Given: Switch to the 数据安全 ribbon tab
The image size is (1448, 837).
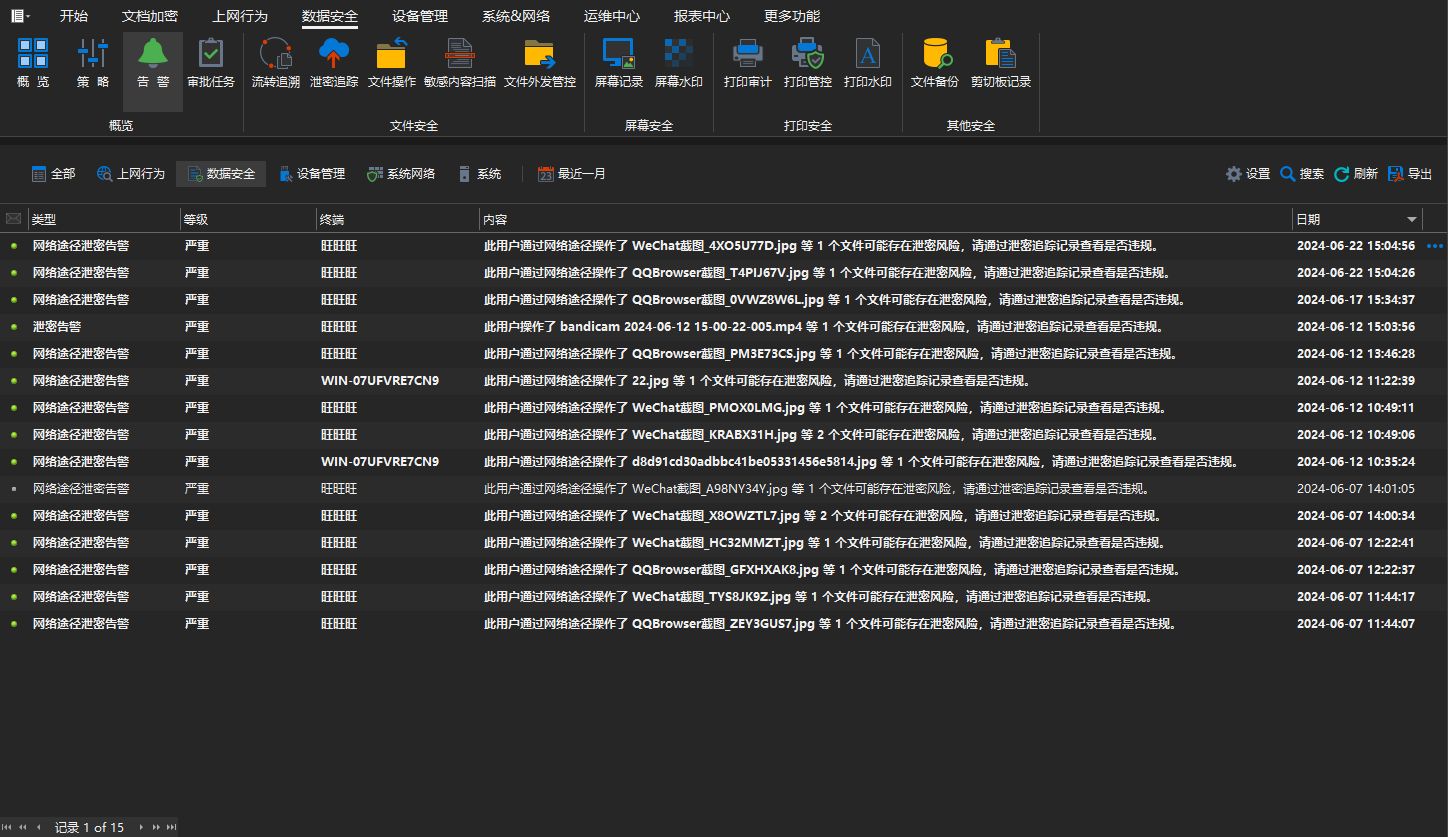Looking at the screenshot, I should click(x=330, y=16).
